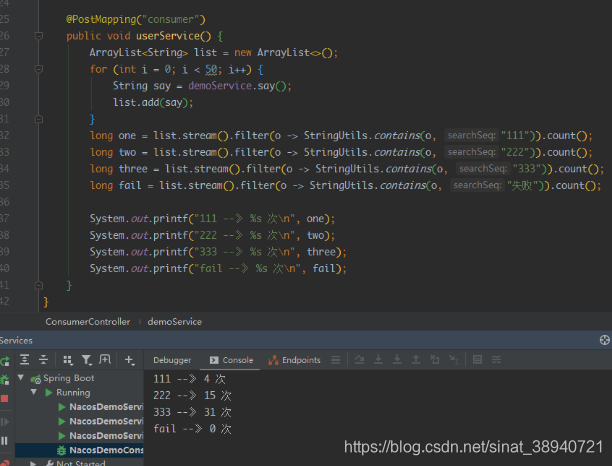Fold the for loop at line 28
This screenshot has height=466, width=612.
[39, 69]
